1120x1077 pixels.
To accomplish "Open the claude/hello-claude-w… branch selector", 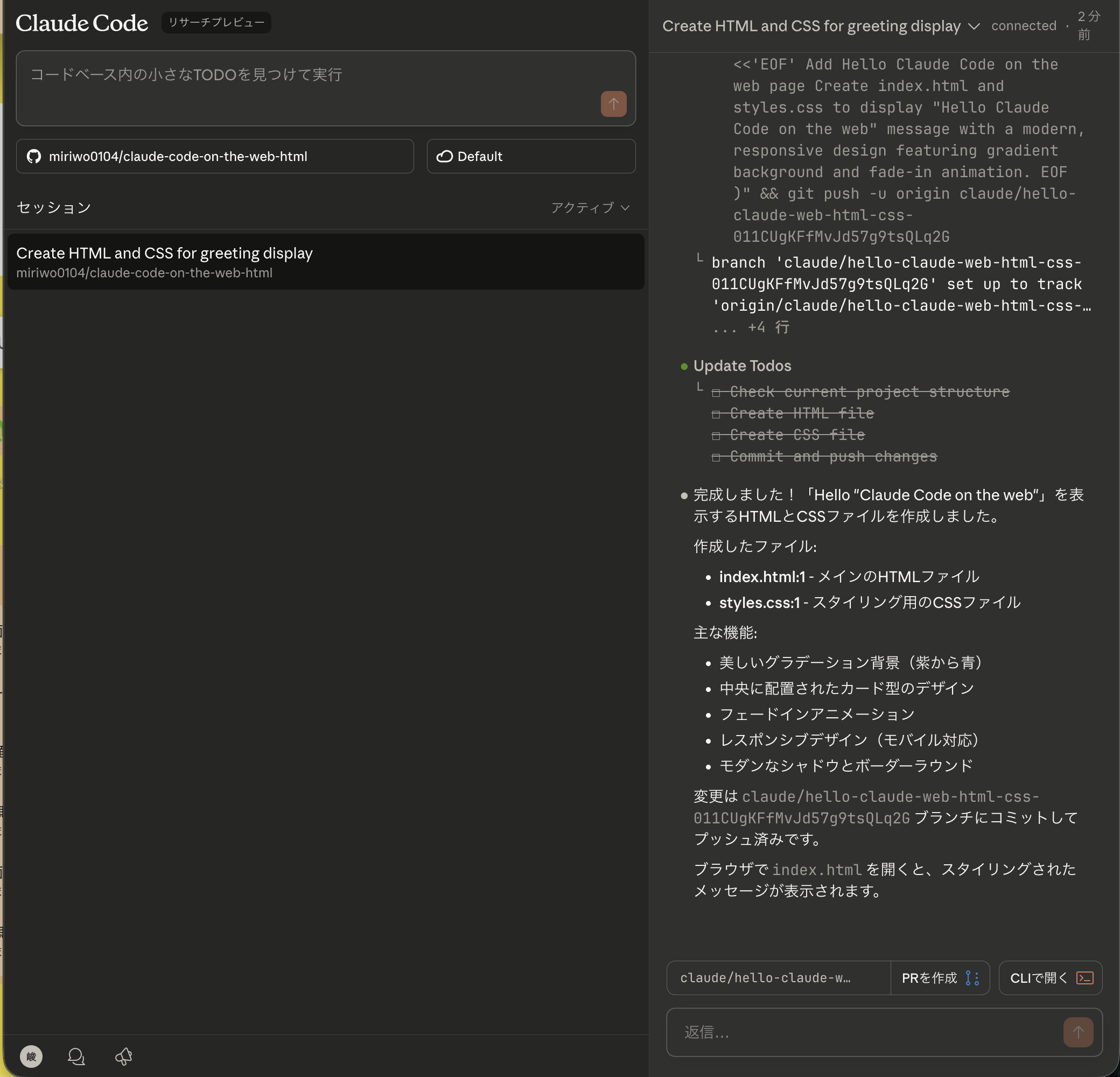I will point(778,977).
